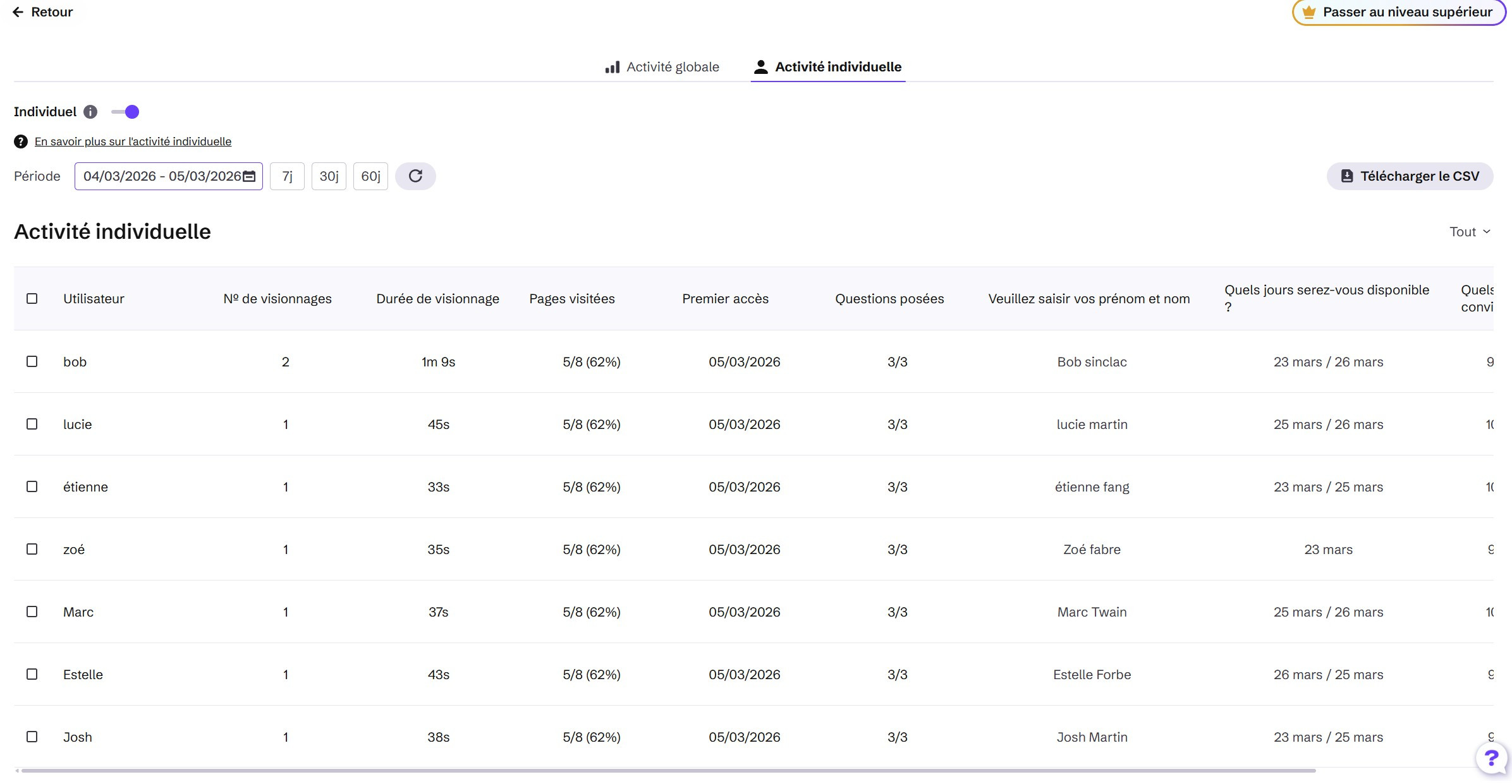Expand the Tout filter dropdown

pos(1470,232)
